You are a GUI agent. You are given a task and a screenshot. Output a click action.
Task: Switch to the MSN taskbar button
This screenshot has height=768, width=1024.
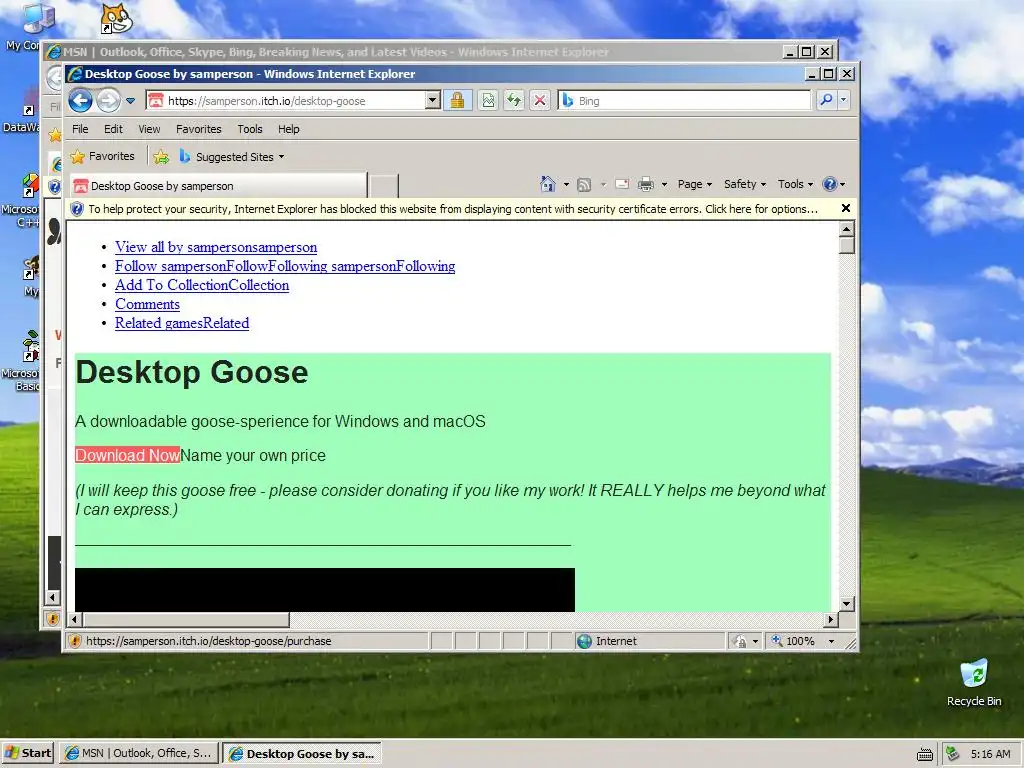tap(138, 753)
